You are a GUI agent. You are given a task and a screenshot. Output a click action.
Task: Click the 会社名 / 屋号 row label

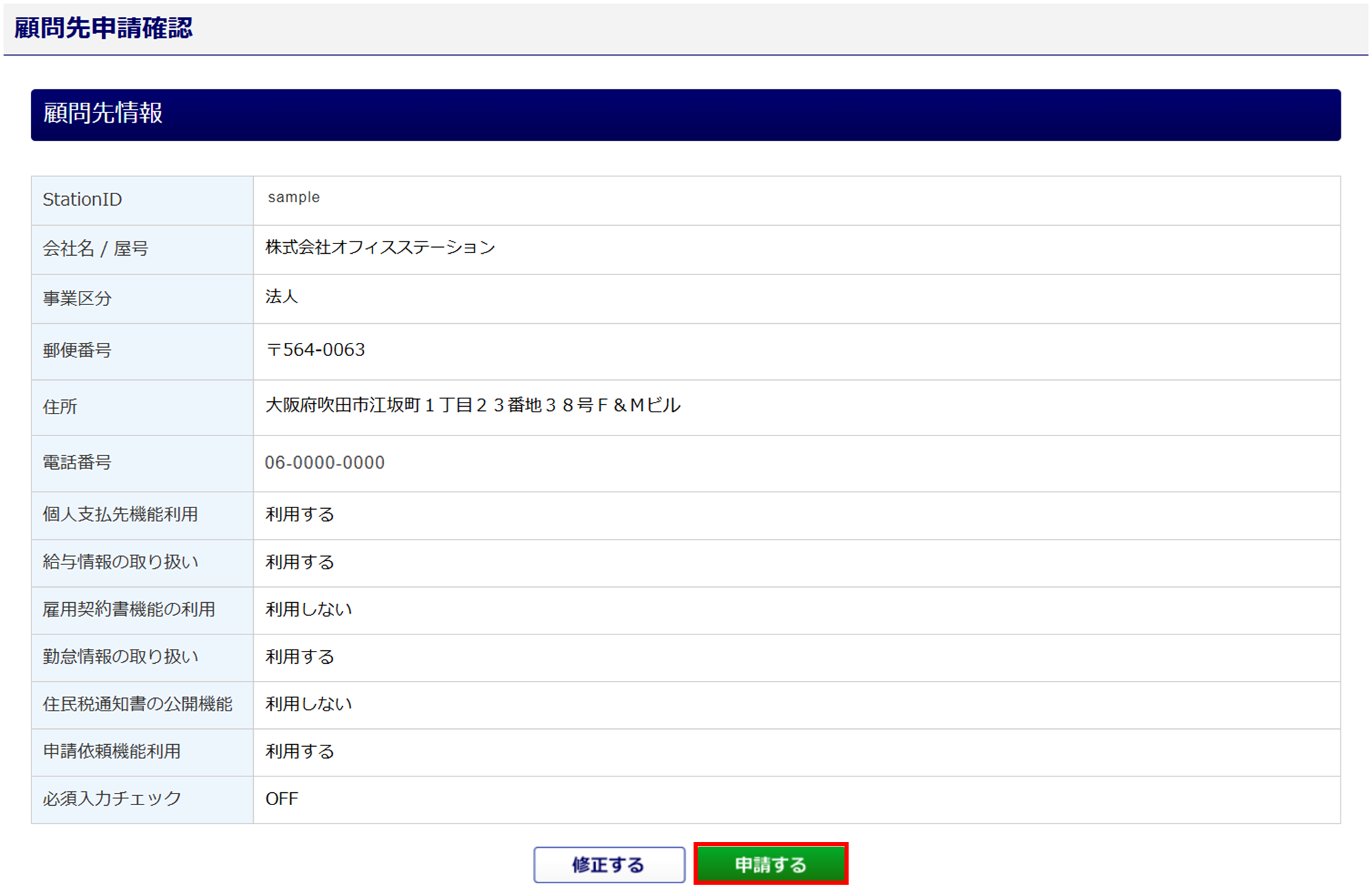click(95, 248)
